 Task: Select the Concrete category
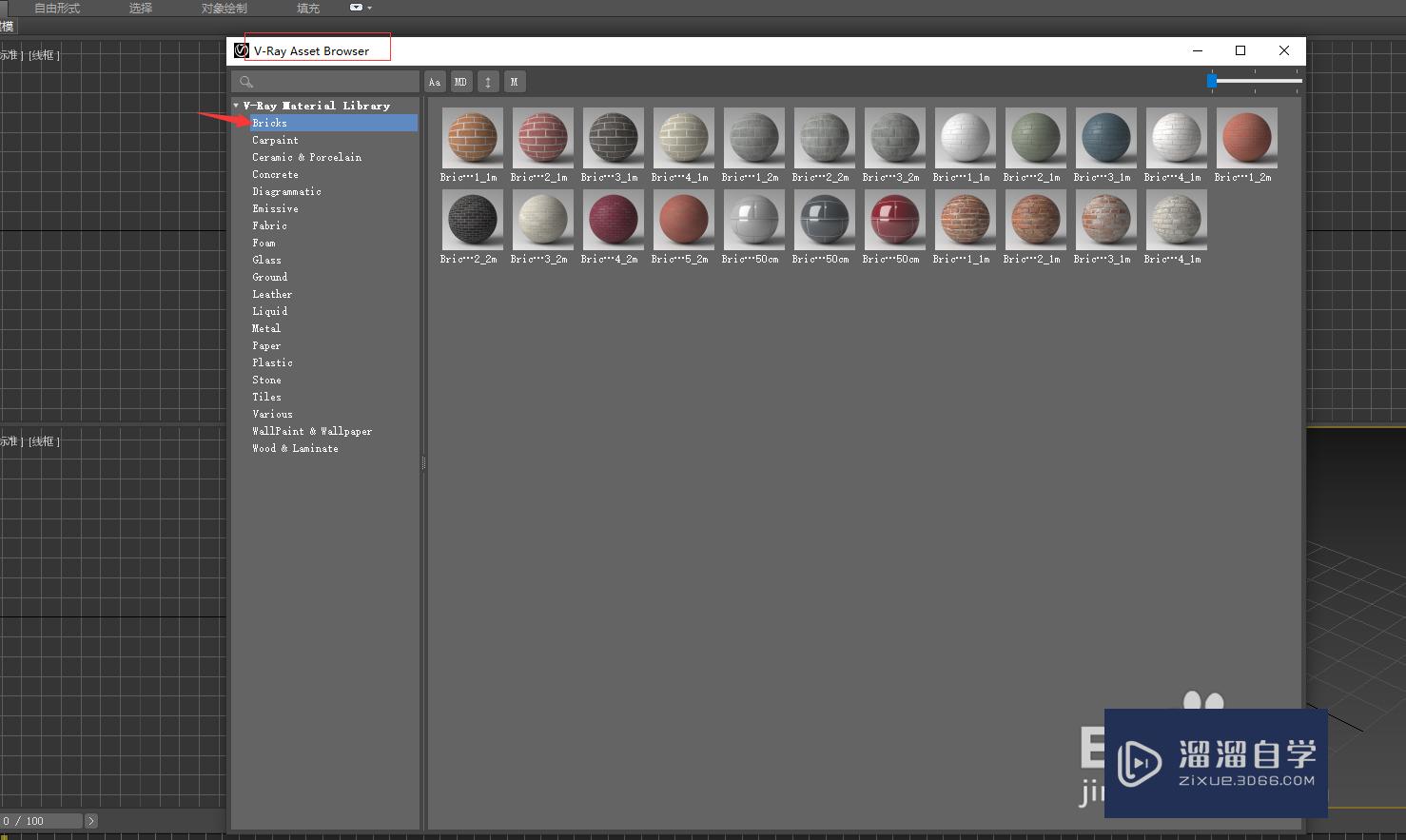point(275,174)
